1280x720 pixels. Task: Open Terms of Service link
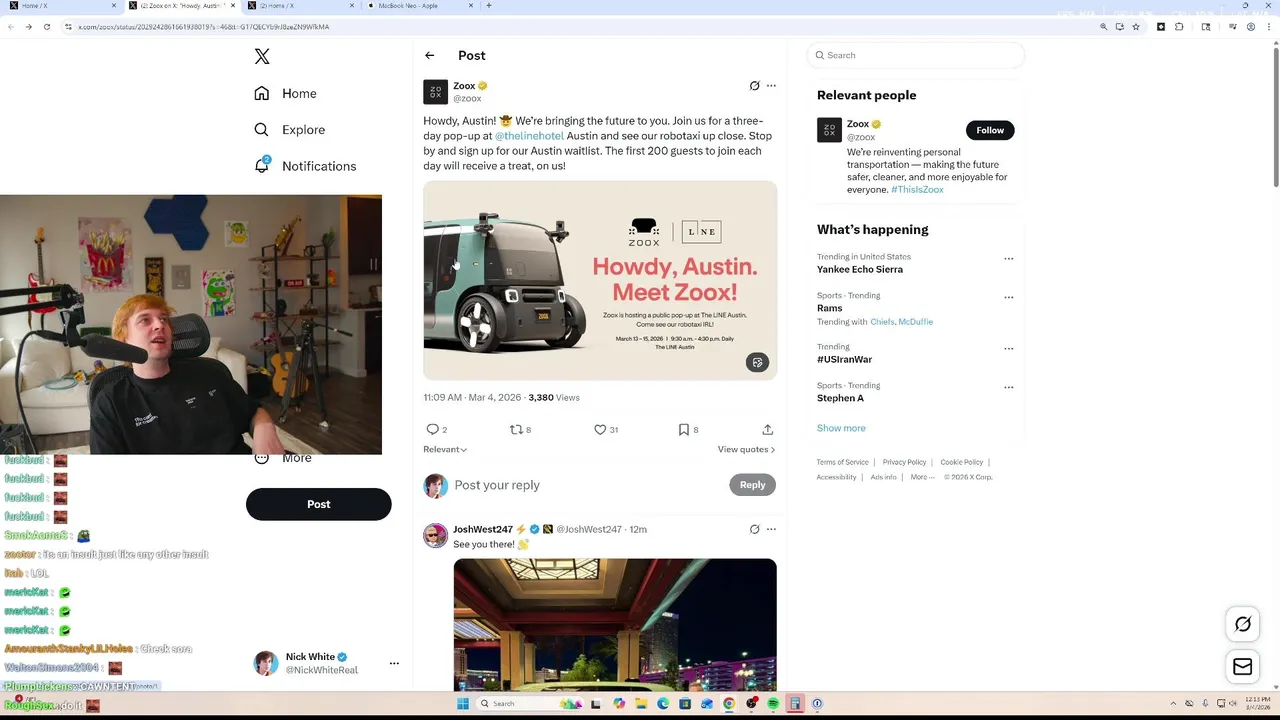click(x=842, y=462)
